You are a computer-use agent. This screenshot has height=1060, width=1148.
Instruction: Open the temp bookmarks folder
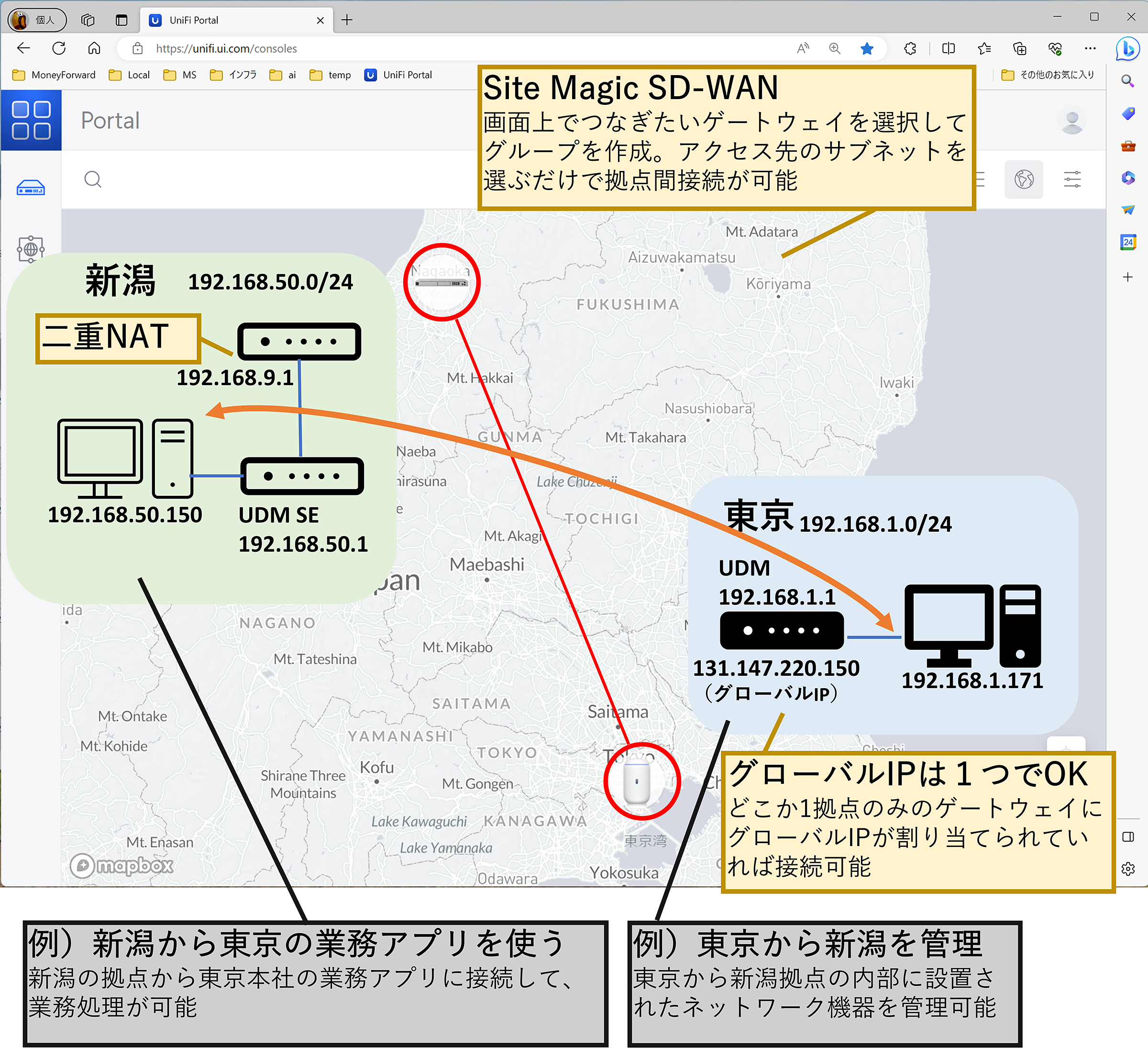331,75
